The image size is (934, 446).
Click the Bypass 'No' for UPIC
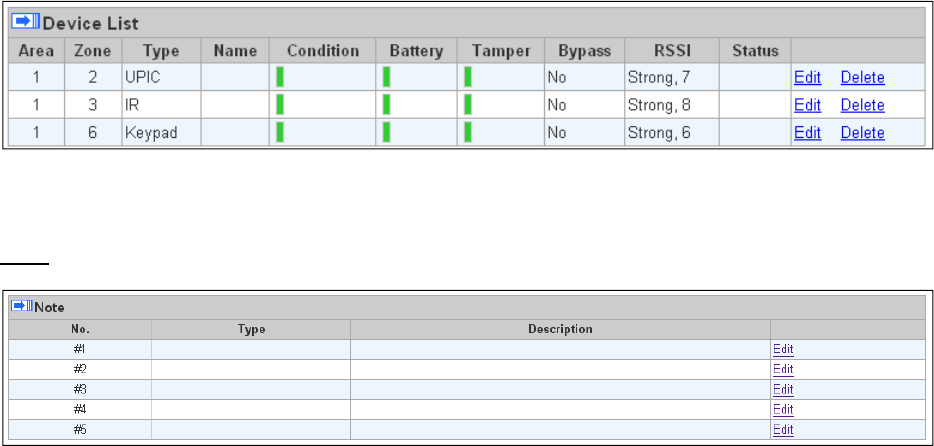[x=556, y=77]
